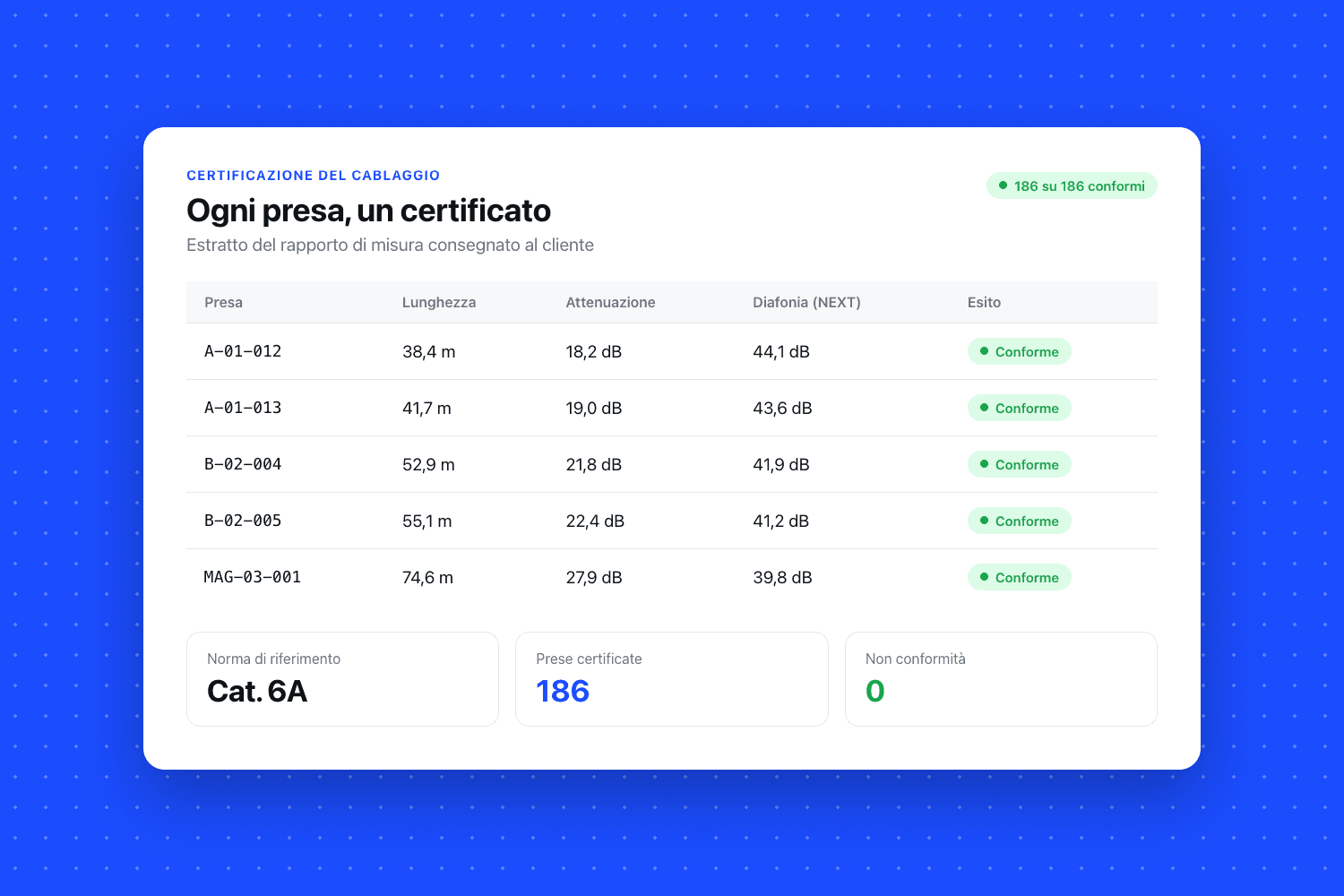Click the '186 su 186 conformi' status badge
This screenshot has width=1344, height=896.
point(1072,185)
